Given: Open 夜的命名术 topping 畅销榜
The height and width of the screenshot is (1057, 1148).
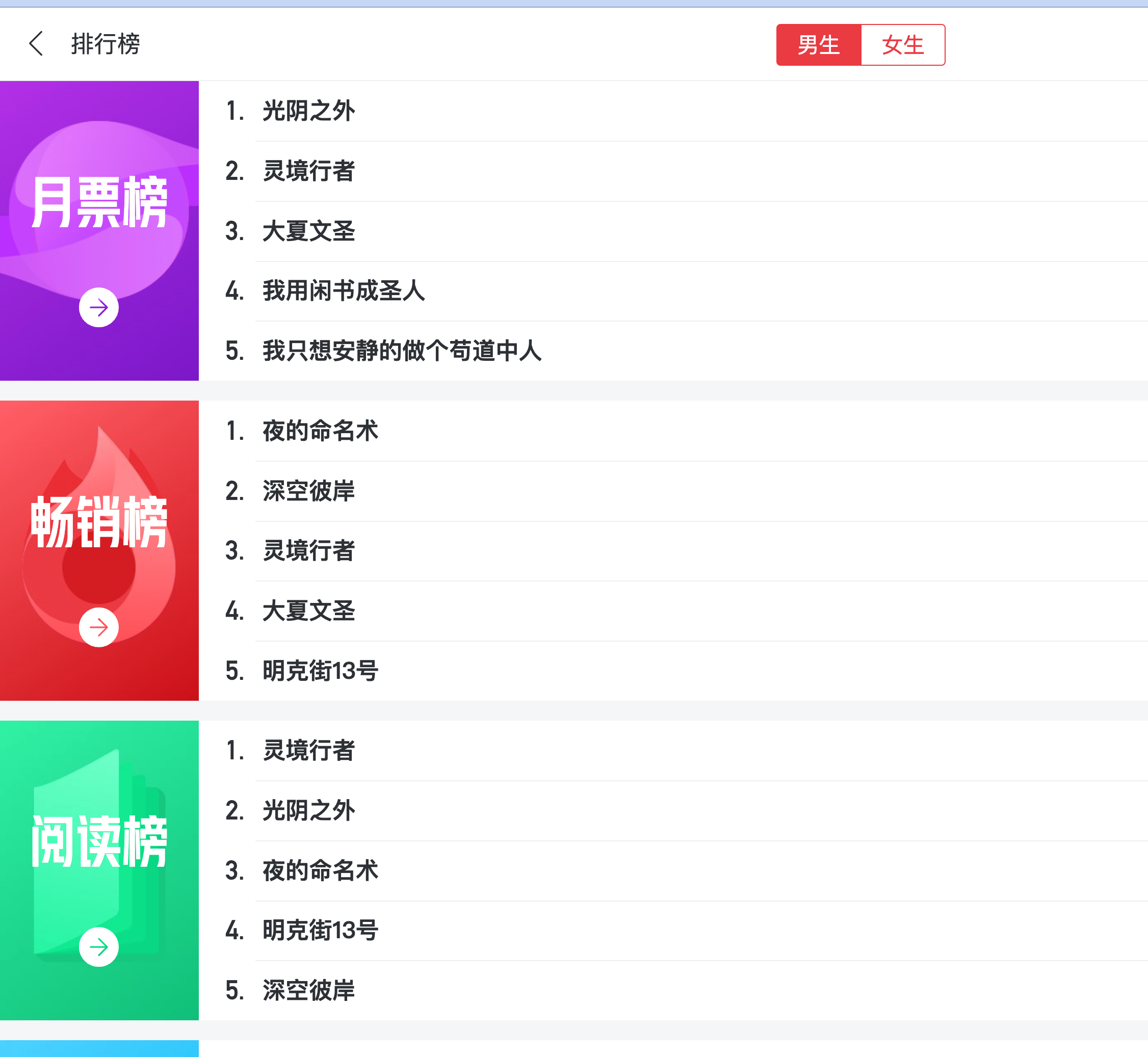Looking at the screenshot, I should (x=320, y=431).
